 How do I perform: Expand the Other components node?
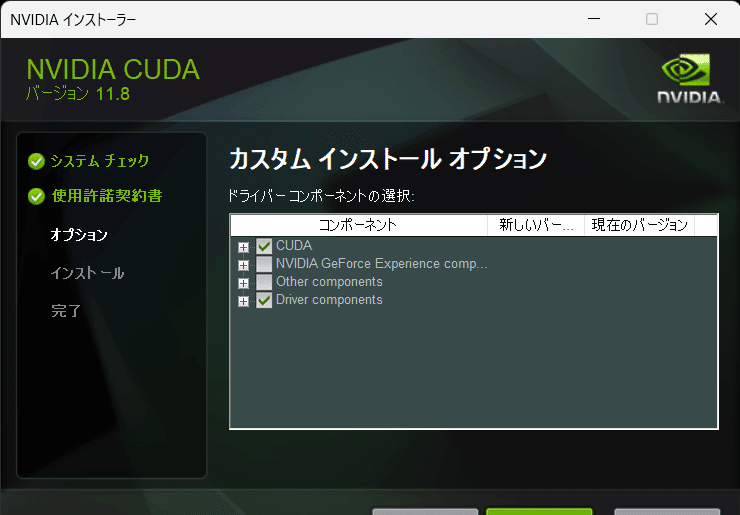click(x=244, y=283)
